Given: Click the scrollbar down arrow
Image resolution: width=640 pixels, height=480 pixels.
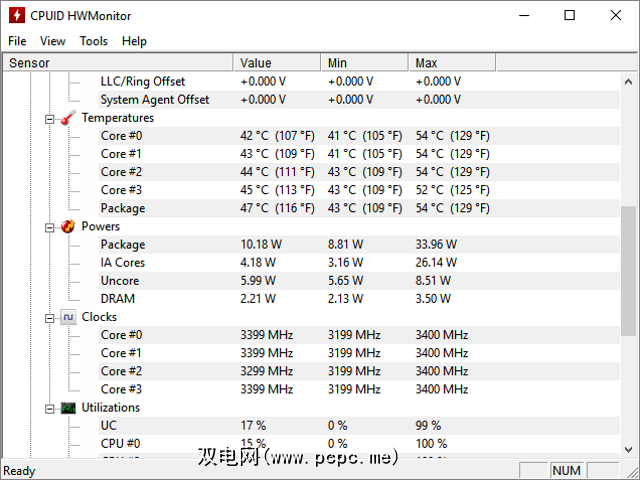Looking at the screenshot, I should pos(628,449).
